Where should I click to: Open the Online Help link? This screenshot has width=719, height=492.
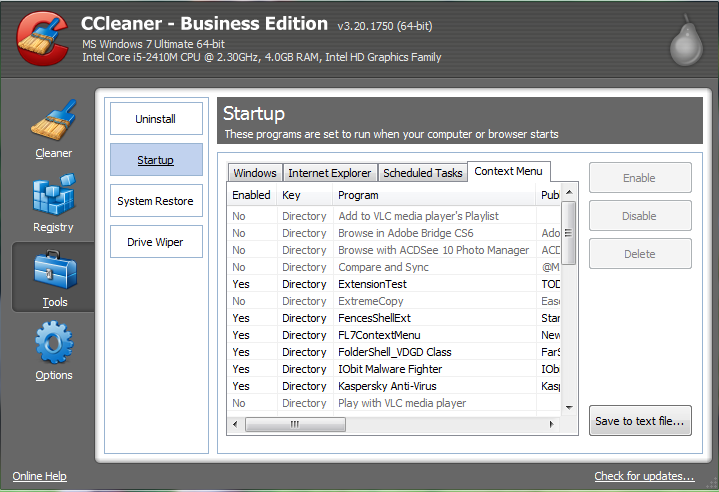pos(39,476)
